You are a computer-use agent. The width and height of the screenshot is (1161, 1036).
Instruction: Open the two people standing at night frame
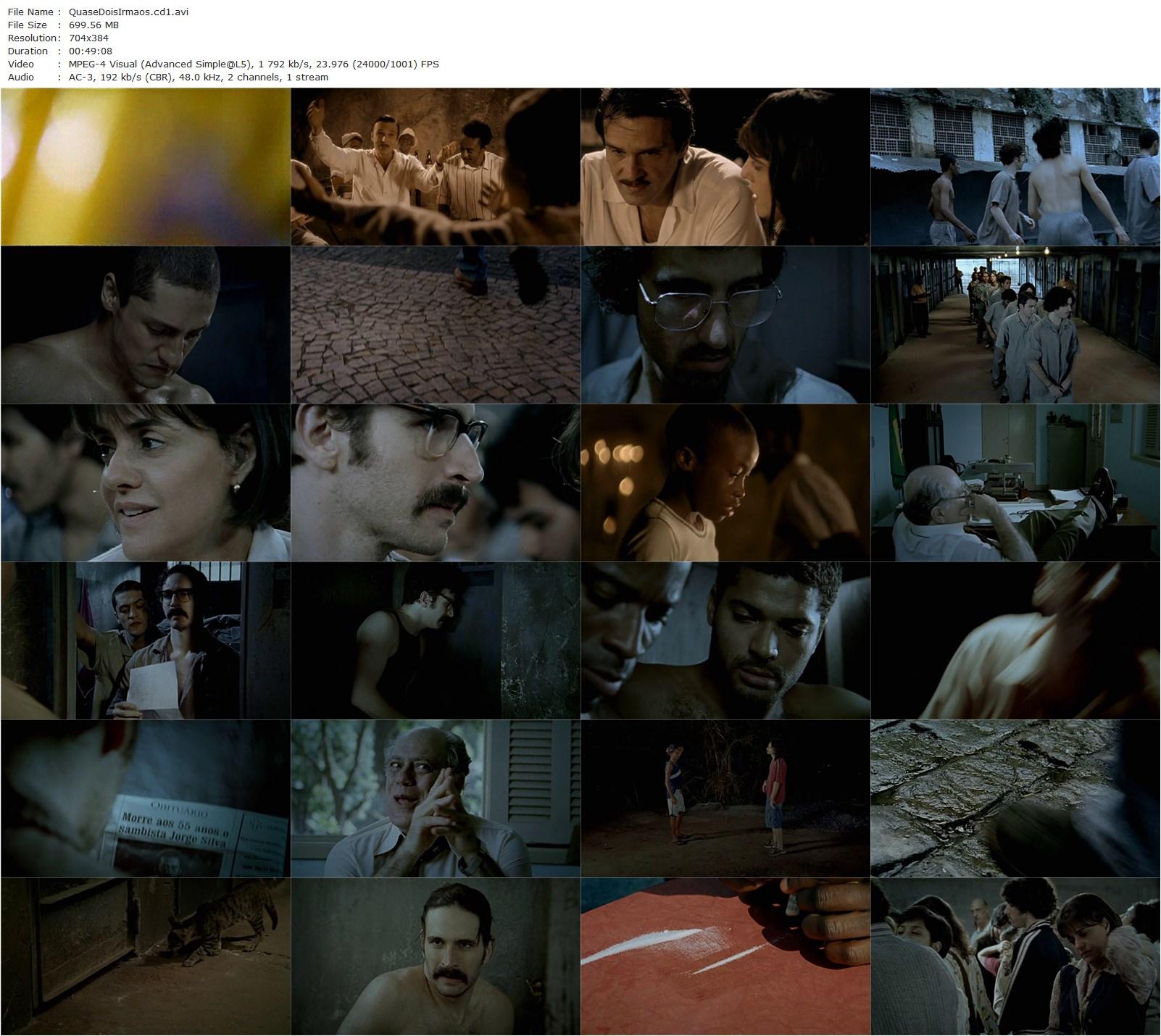coord(725,798)
